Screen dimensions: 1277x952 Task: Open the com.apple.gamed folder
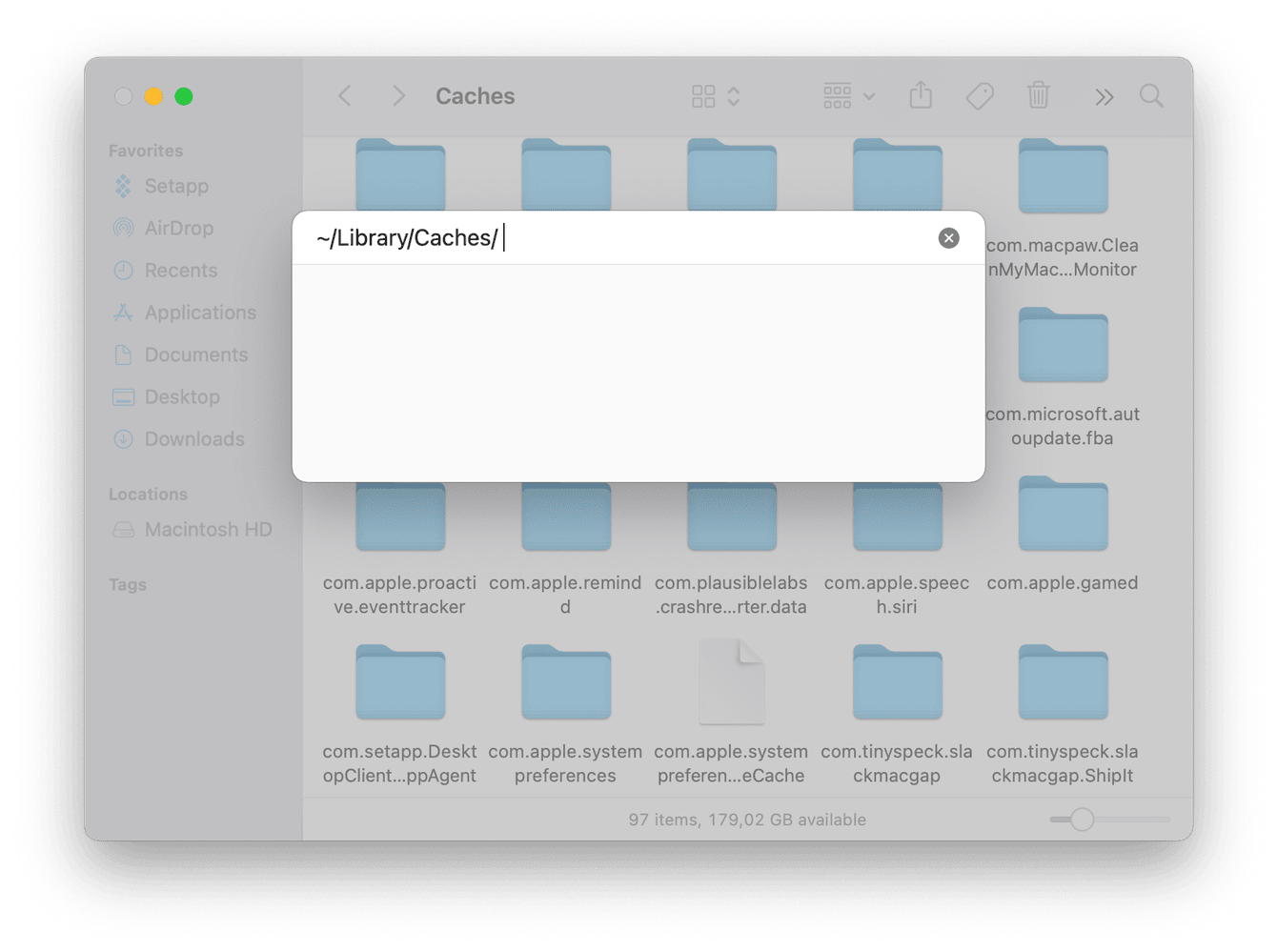point(1063,515)
